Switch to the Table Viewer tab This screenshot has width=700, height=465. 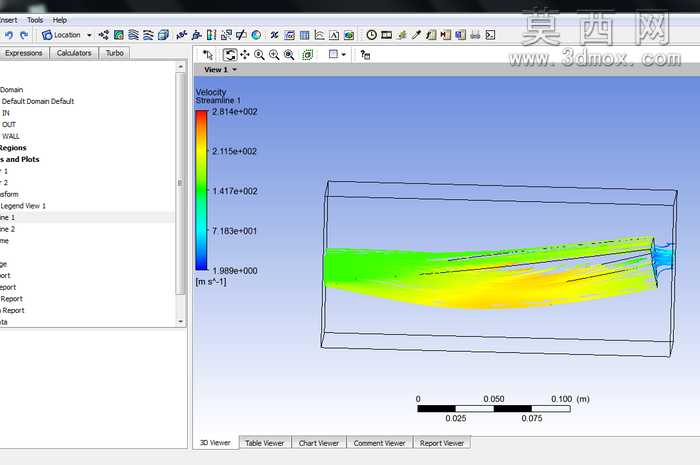[265, 443]
